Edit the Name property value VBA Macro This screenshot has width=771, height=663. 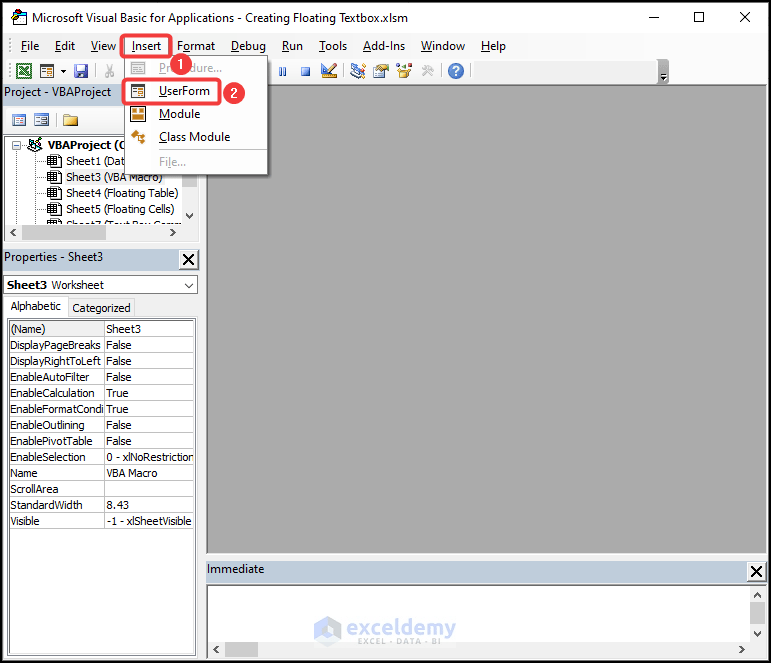[149, 473]
